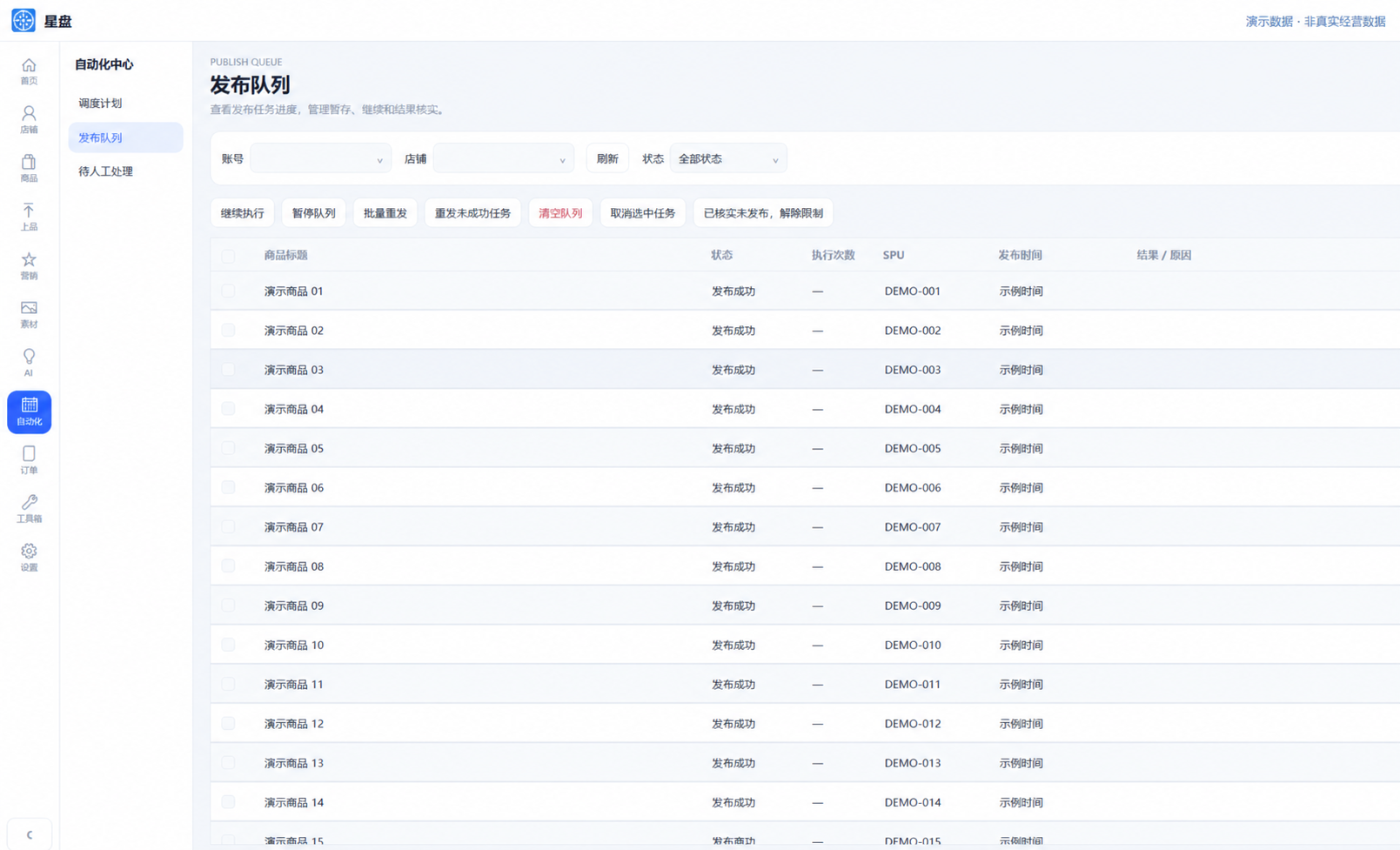Click the 取消选中任务 button

click(x=643, y=213)
